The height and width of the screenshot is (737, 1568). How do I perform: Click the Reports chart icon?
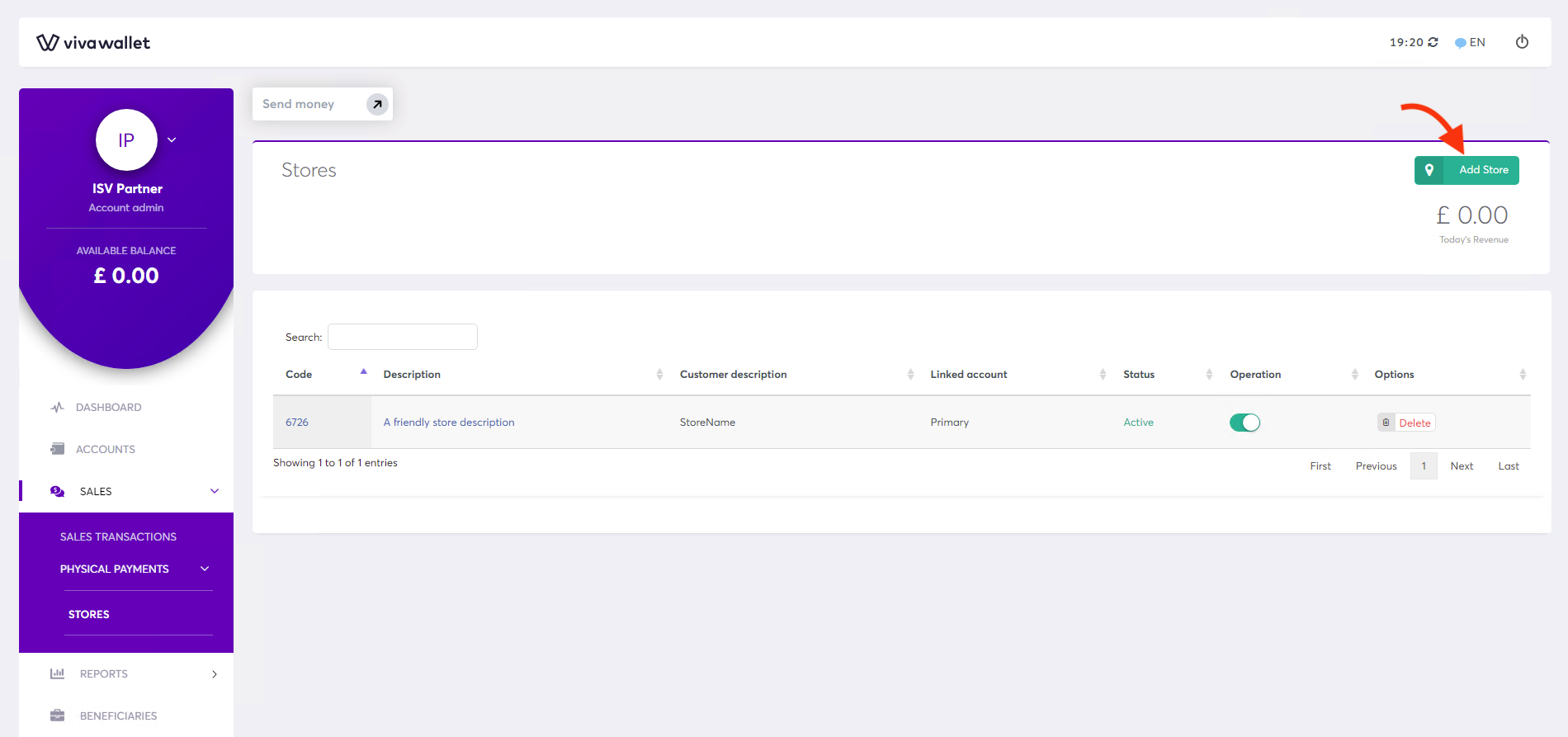57,673
